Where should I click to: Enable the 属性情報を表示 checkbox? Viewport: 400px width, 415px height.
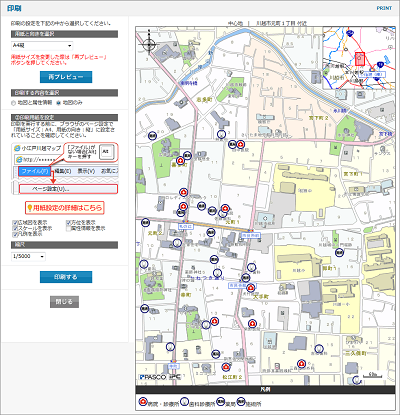pyautogui.click(x=69, y=228)
